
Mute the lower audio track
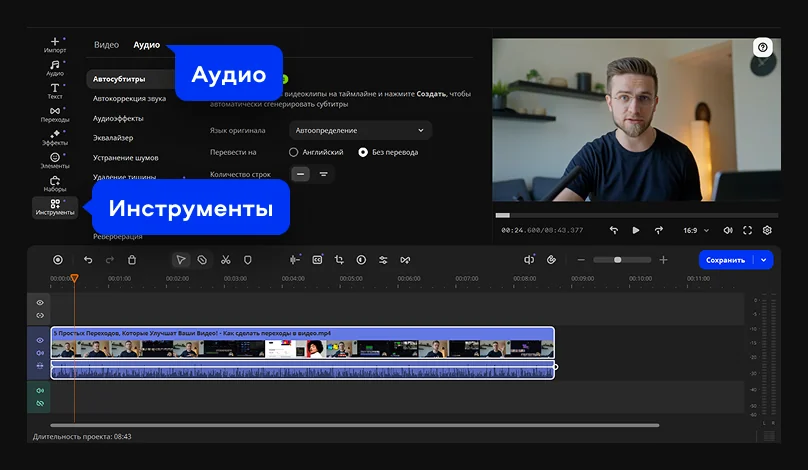40,390
